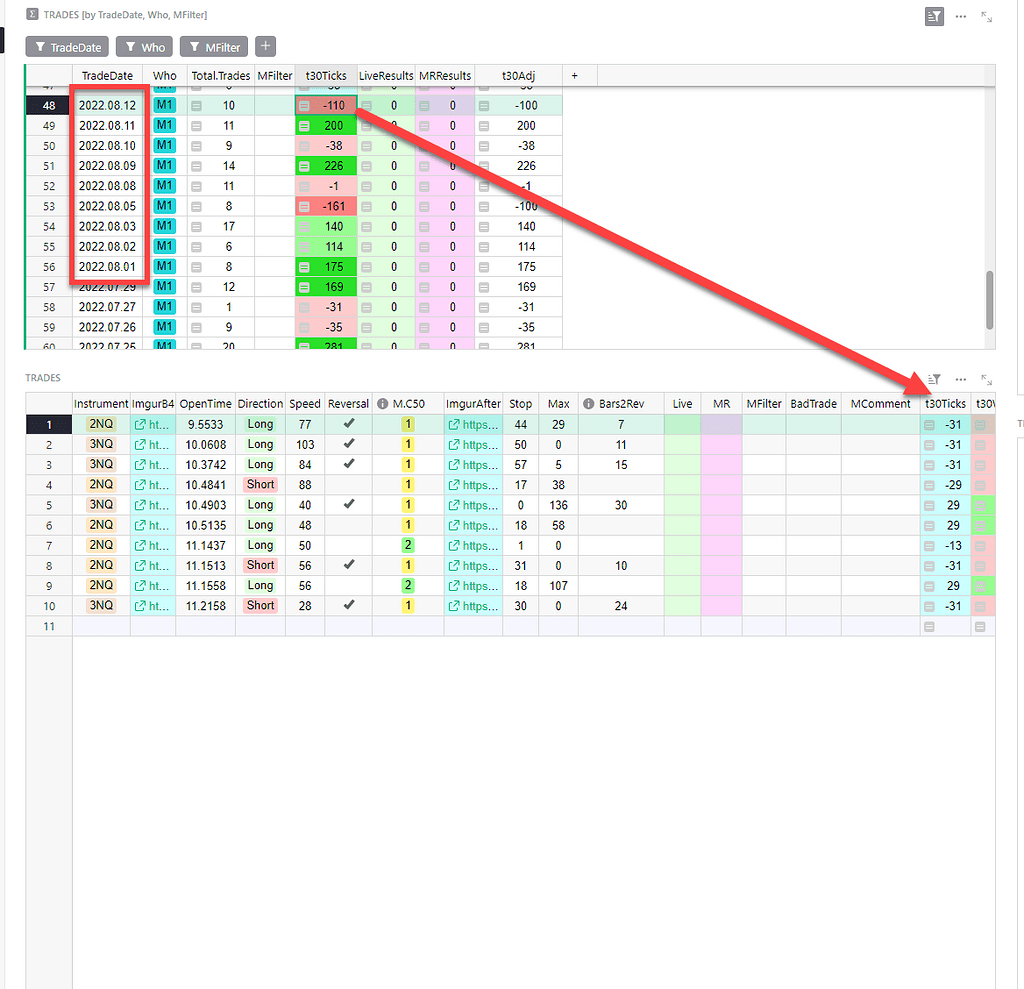Screen dimensions: 1024x989
Task: Open the sort and filter icon on lower table
Action: [932, 379]
